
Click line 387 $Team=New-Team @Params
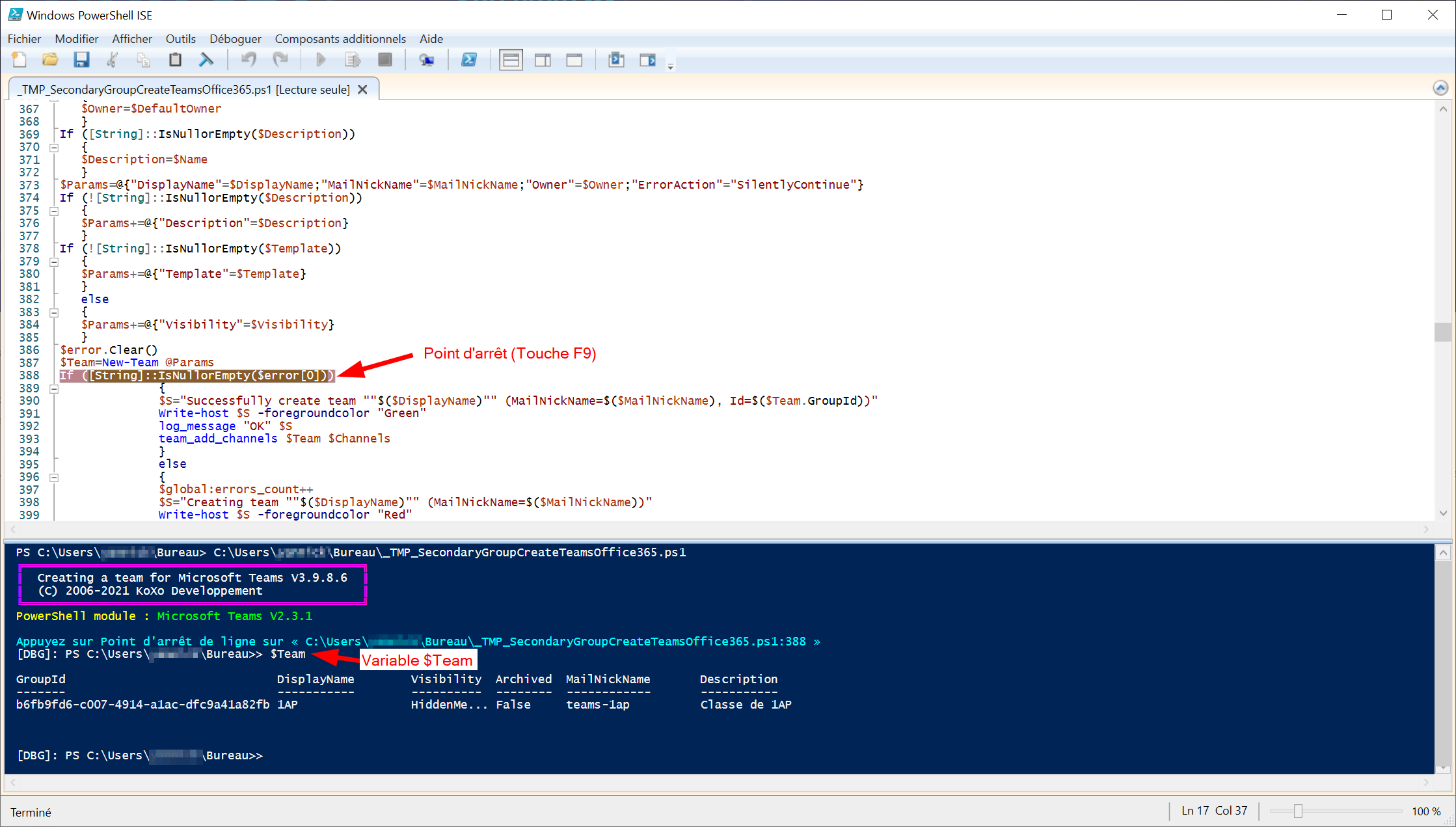point(137,362)
